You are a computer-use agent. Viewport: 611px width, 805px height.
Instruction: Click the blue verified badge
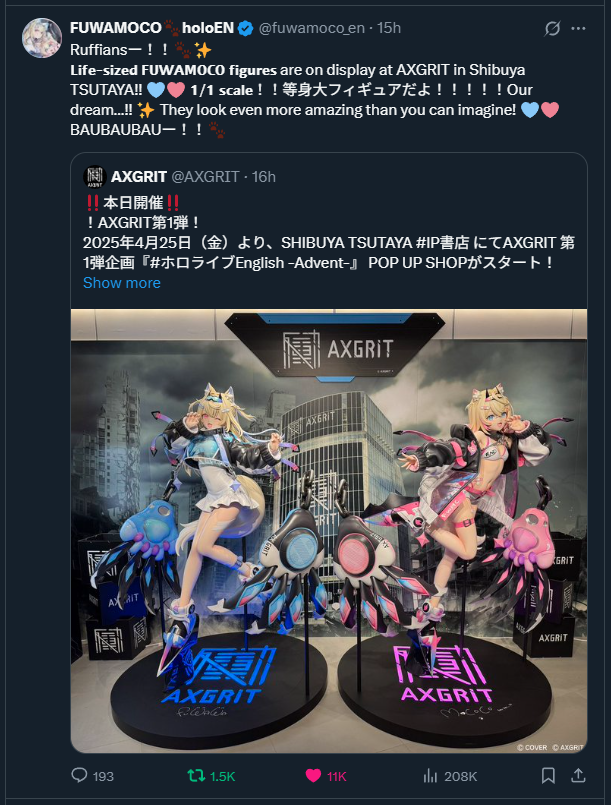click(x=246, y=28)
